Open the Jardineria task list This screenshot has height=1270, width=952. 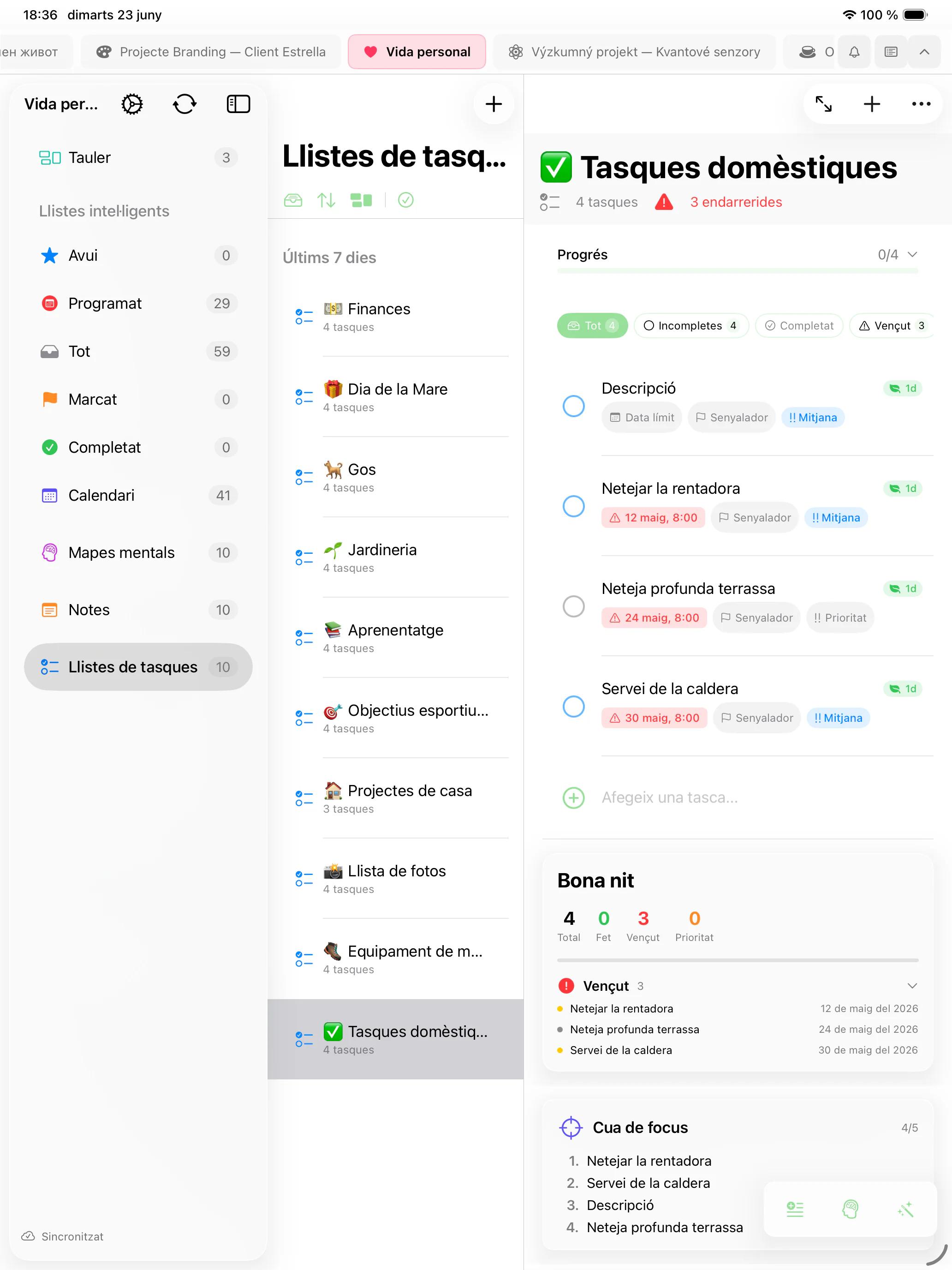click(x=395, y=557)
